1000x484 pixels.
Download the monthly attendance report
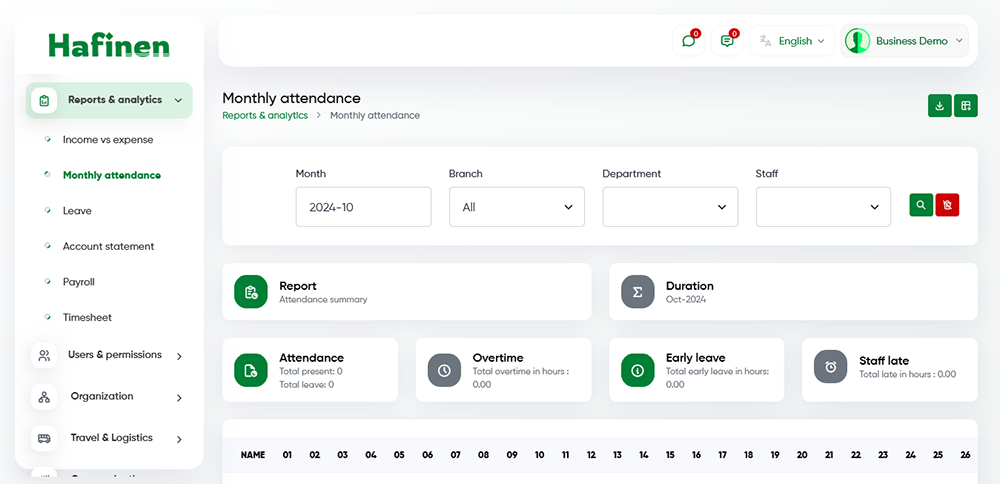click(x=939, y=106)
